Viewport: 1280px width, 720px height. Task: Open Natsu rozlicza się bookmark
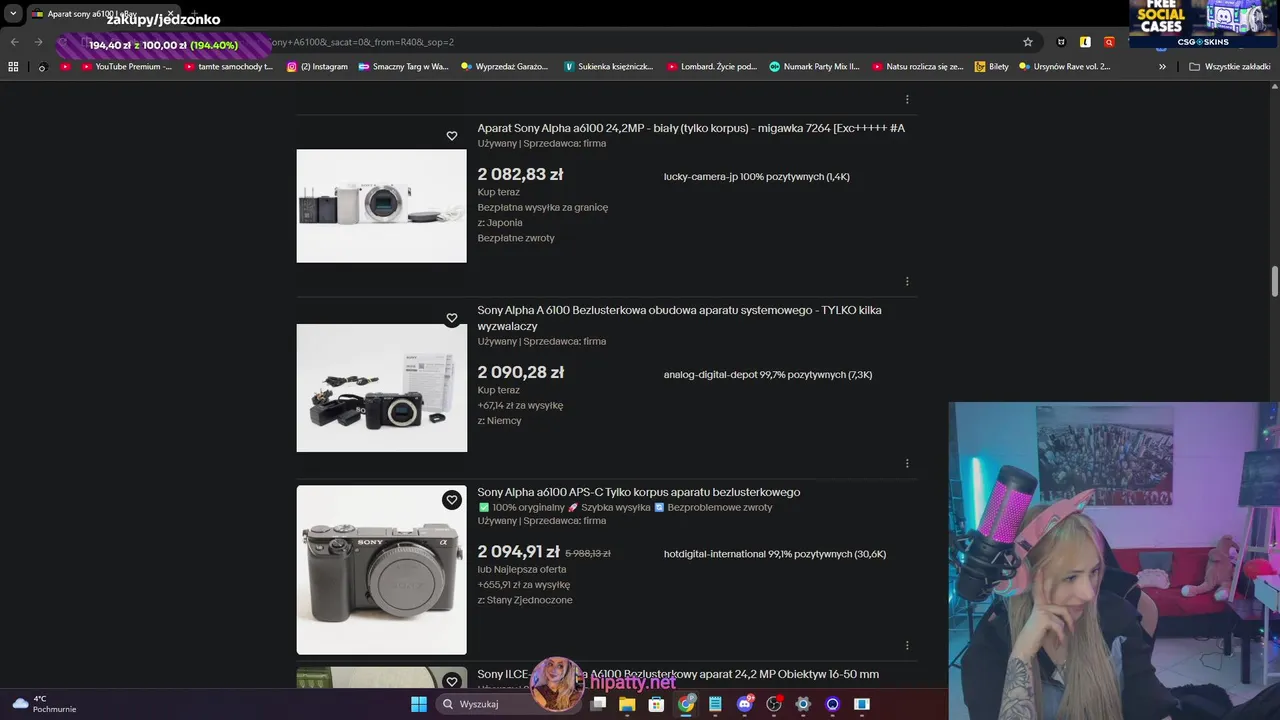917,67
